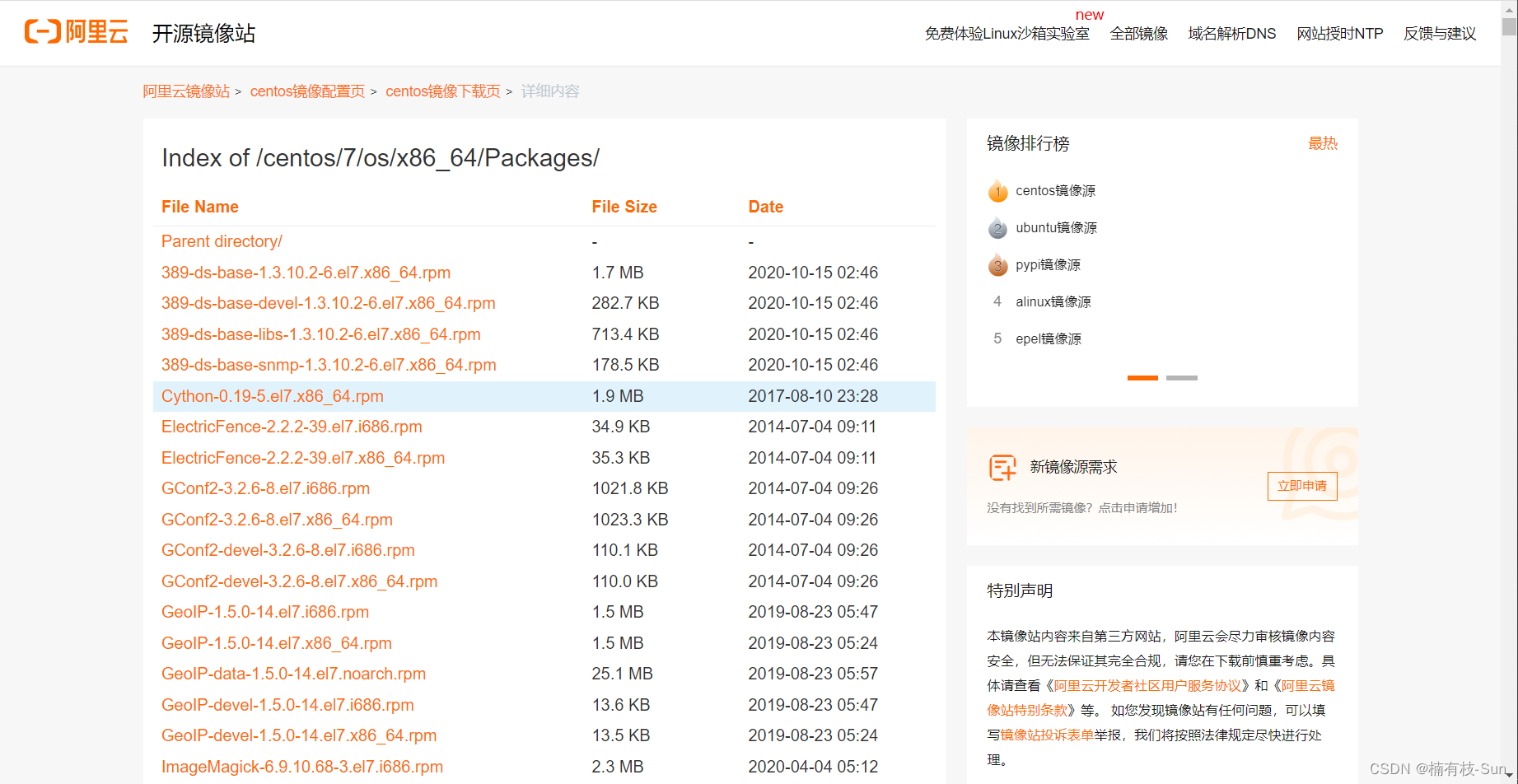The height and width of the screenshot is (784, 1518).
Task: Click 1023.3 KB file size cell
Action: point(630,520)
